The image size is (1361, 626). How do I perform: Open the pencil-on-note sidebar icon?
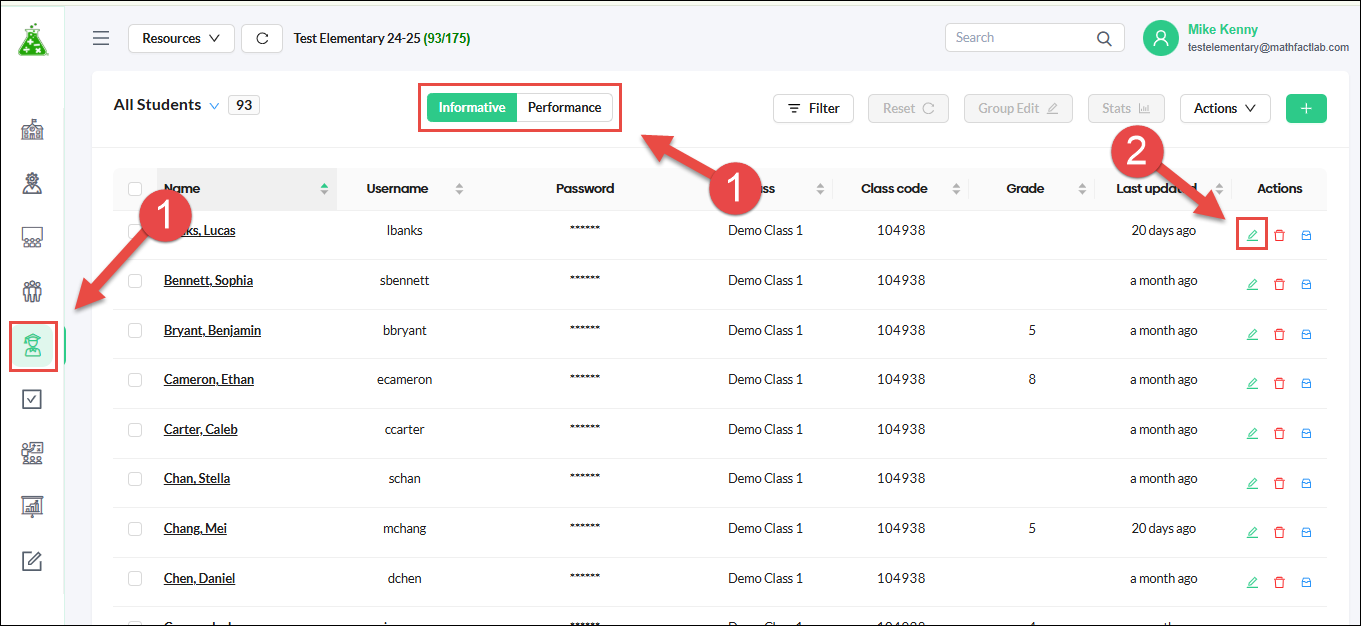coord(32,560)
